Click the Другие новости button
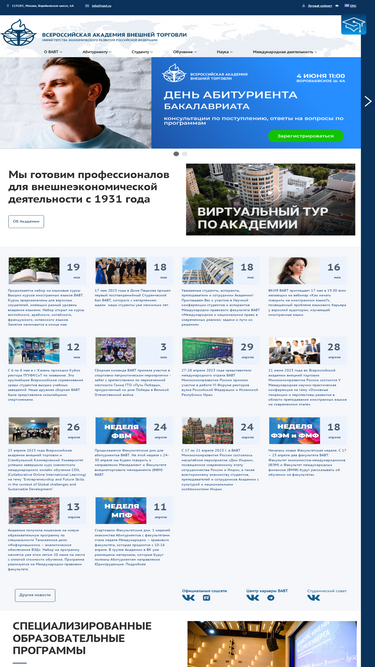Screen dimensions: 375x667 coord(35,595)
